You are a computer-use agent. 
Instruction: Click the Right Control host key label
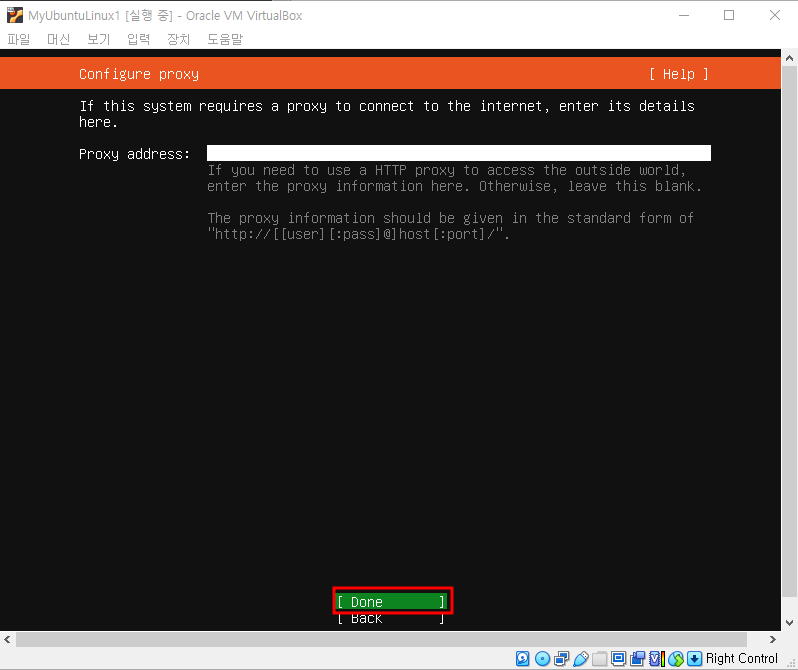pyautogui.click(x=742, y=658)
